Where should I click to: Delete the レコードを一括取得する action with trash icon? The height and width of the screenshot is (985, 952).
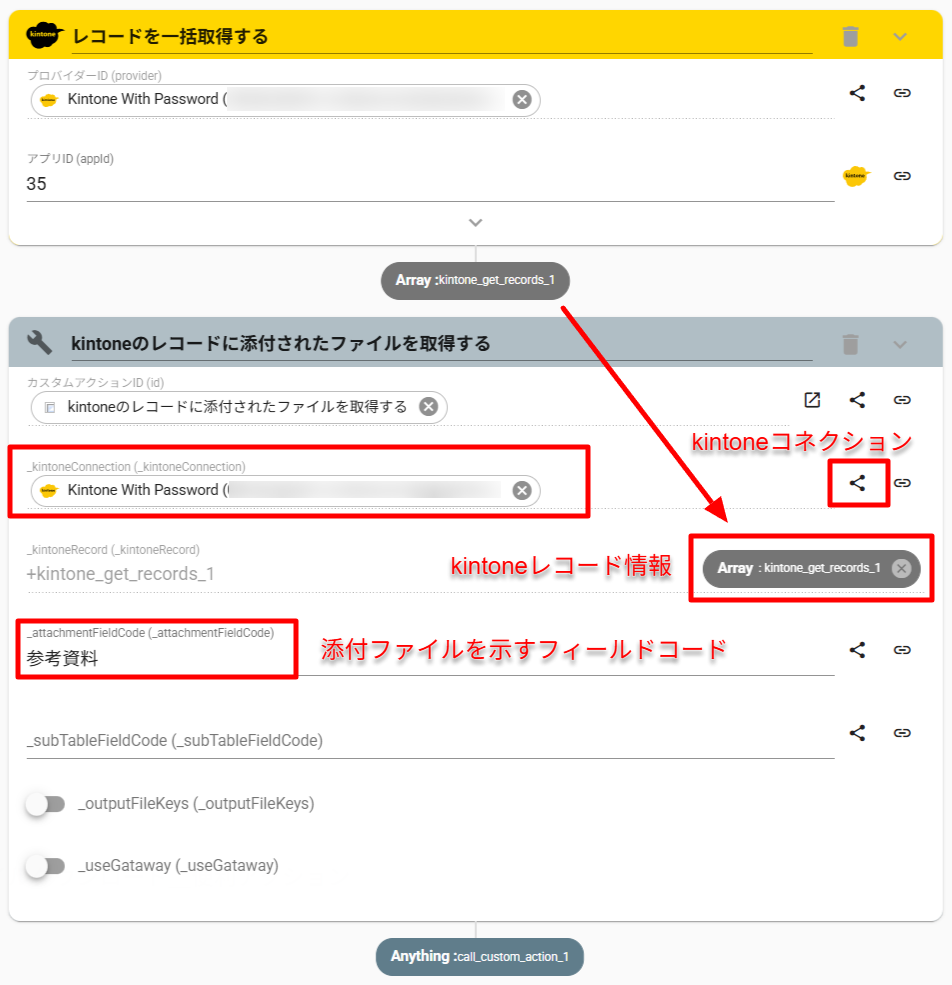pos(850,37)
